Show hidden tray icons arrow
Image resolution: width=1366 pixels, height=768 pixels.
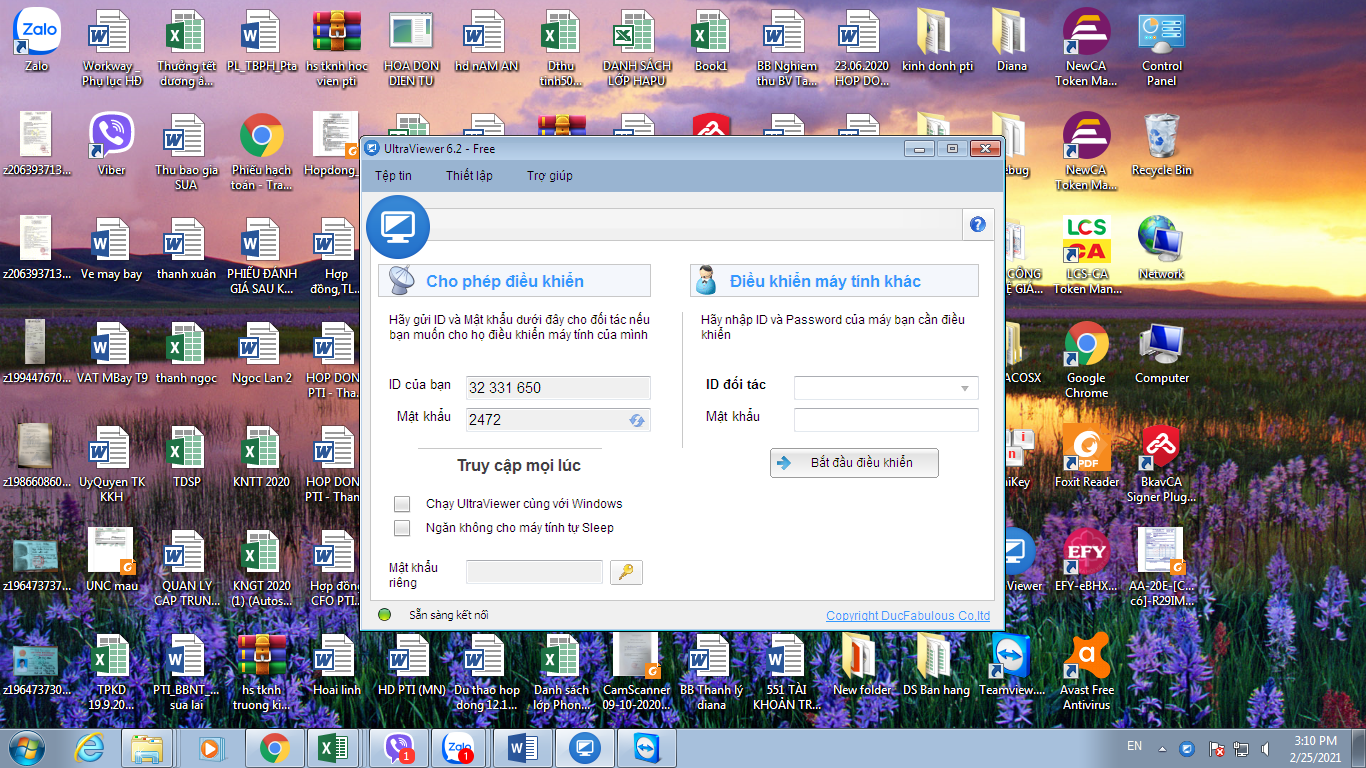(x=1161, y=748)
